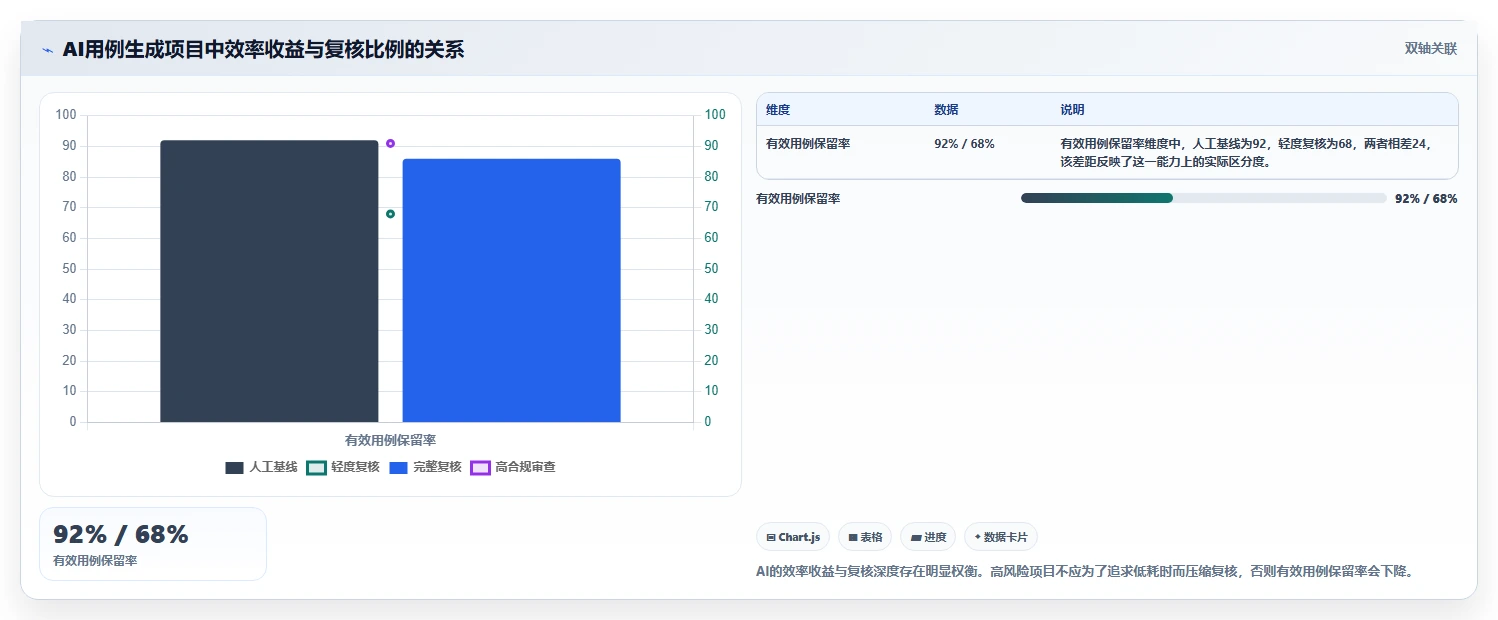
Task: Click the summary paragraph about 效率收益与复核深度
Action: [1086, 572]
